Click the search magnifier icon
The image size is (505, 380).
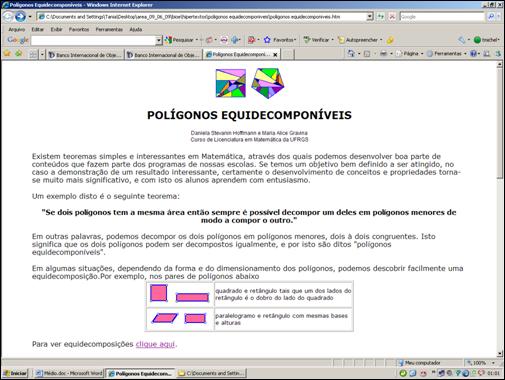coord(491,16)
